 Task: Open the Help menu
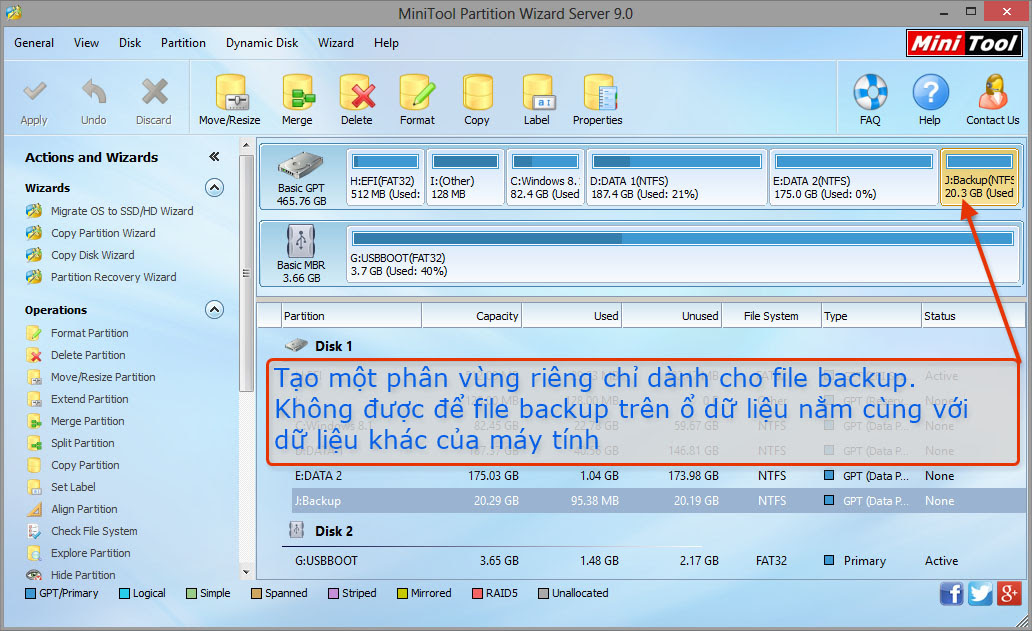tap(386, 43)
